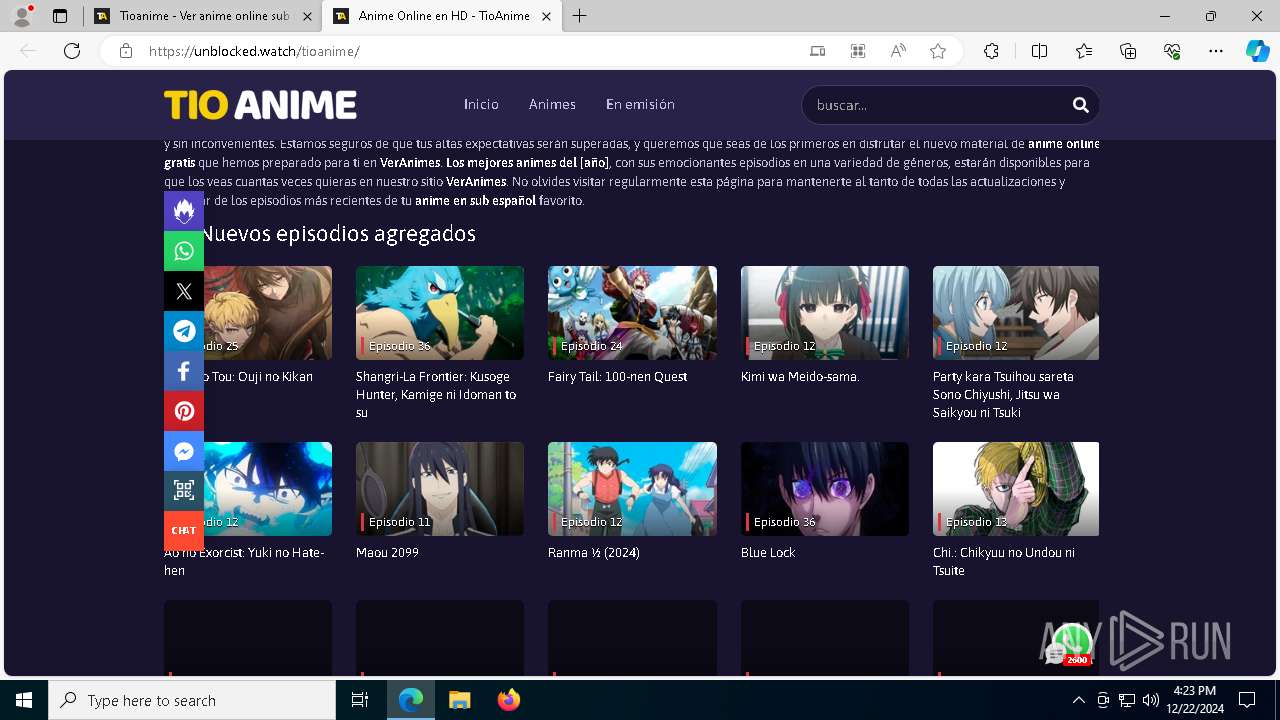Open En emisión menu item

tap(640, 104)
